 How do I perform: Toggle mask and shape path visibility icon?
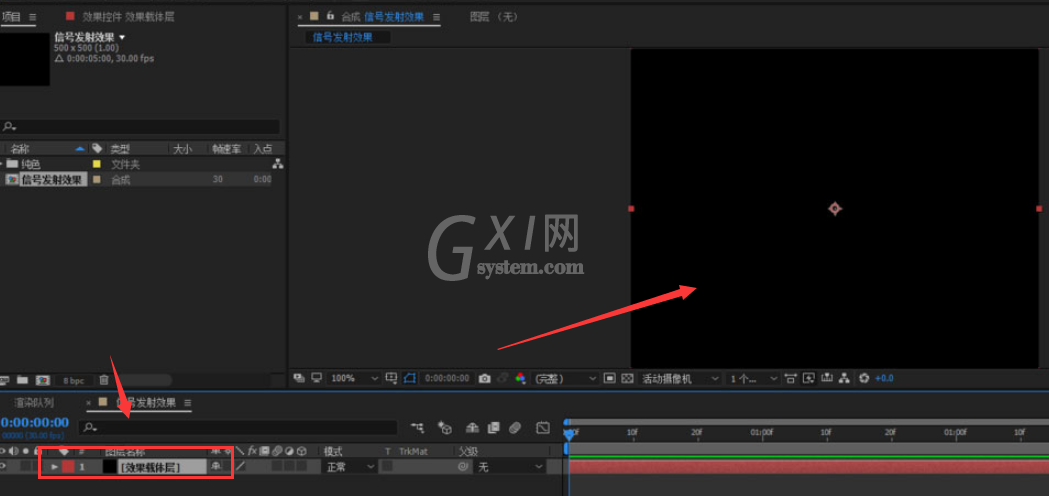pyautogui.click(x=410, y=378)
